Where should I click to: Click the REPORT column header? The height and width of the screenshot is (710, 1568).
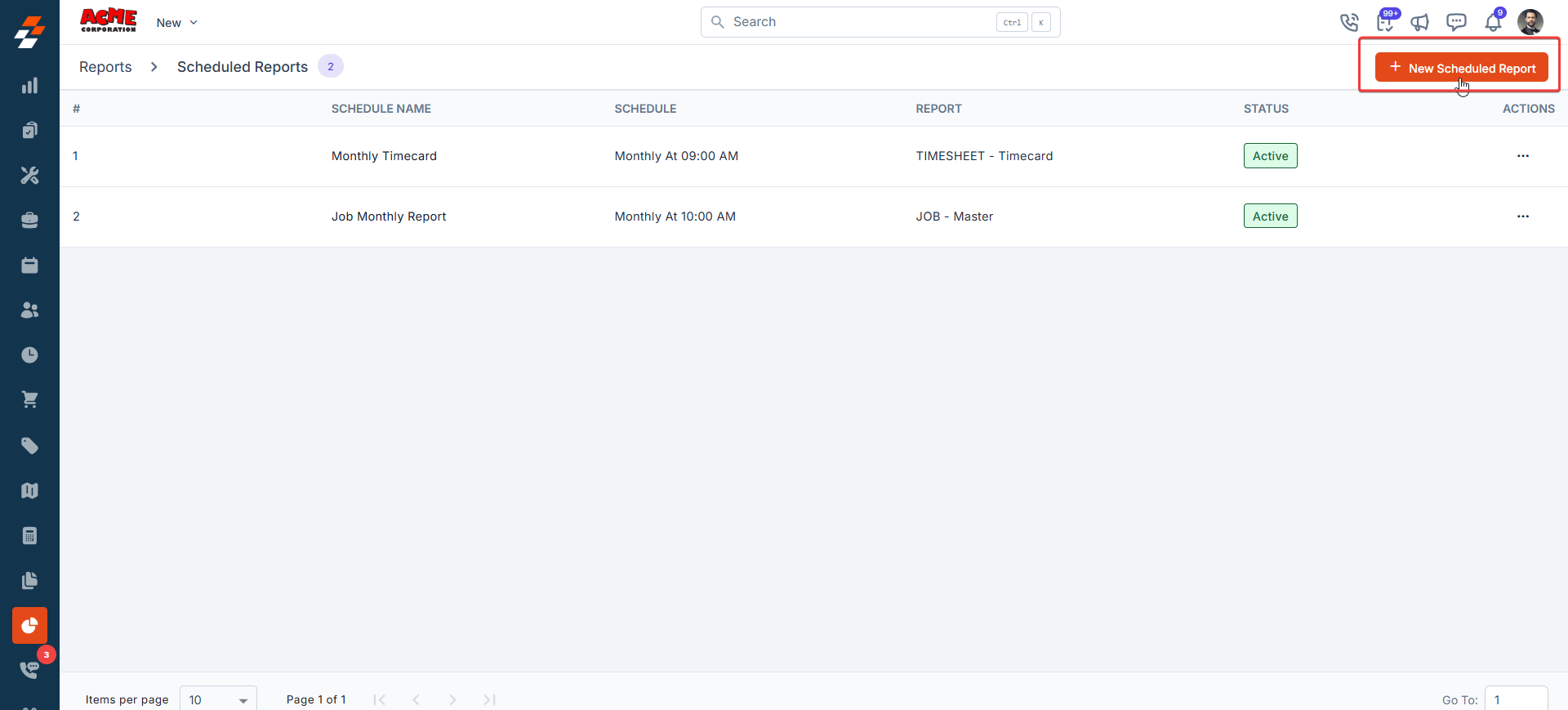938,109
